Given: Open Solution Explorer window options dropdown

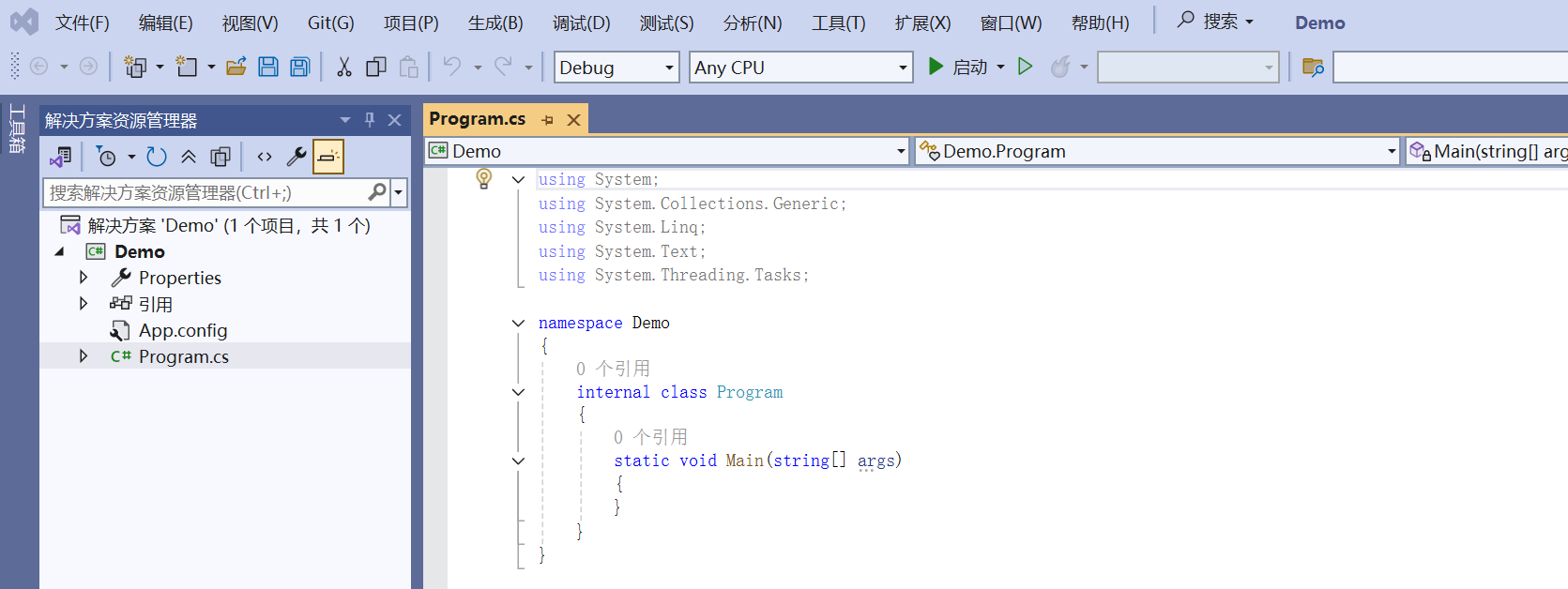Looking at the screenshot, I should click(x=345, y=120).
